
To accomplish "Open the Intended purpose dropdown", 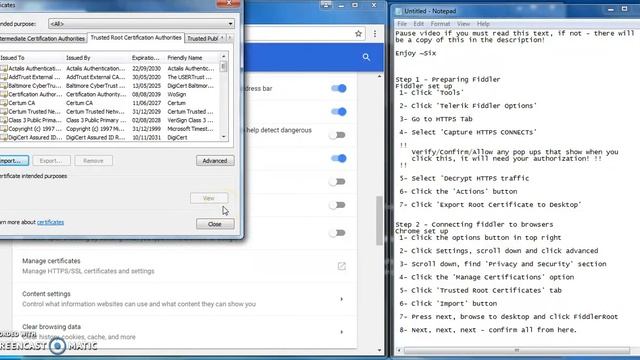I will [x=141, y=24].
